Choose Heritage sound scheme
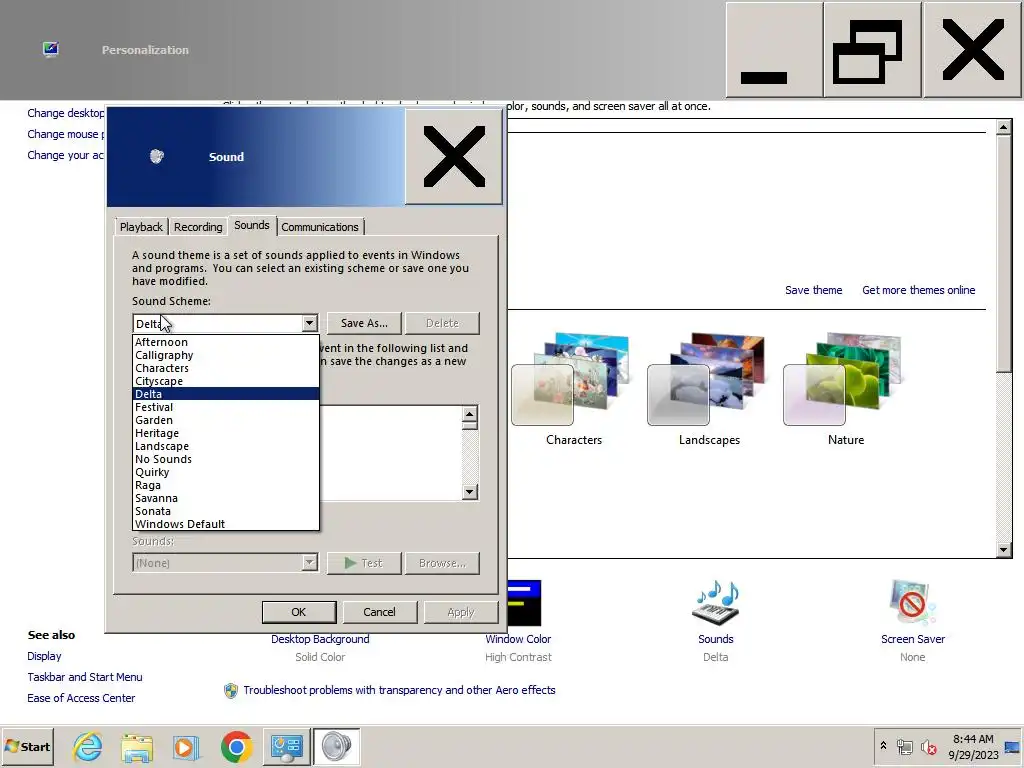This screenshot has width=1024, height=768. 225,433
